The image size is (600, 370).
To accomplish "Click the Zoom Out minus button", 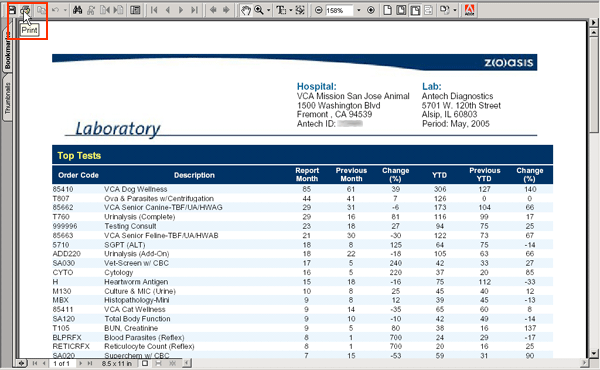I will [x=319, y=10].
